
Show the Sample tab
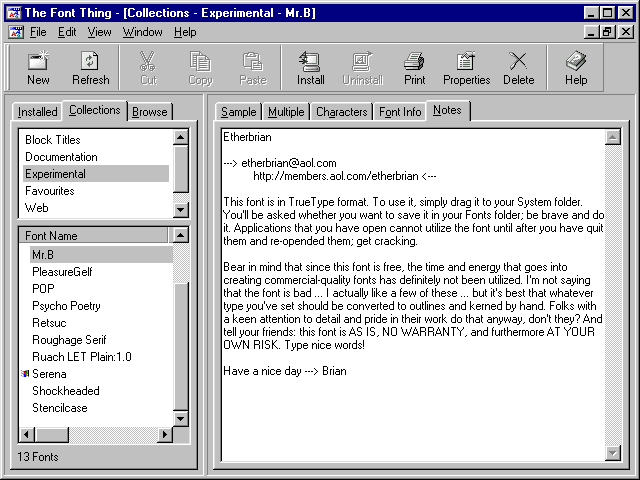pos(238,112)
